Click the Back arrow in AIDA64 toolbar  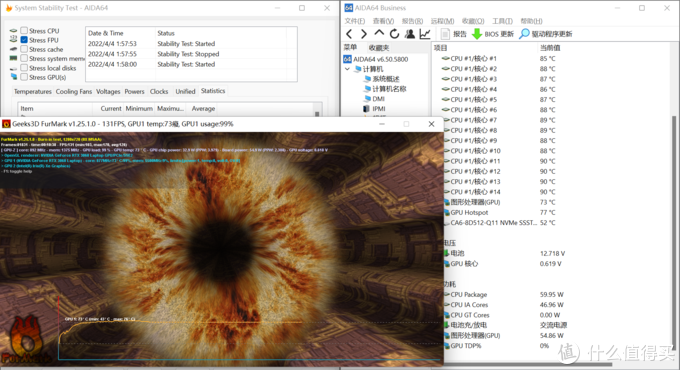point(349,34)
